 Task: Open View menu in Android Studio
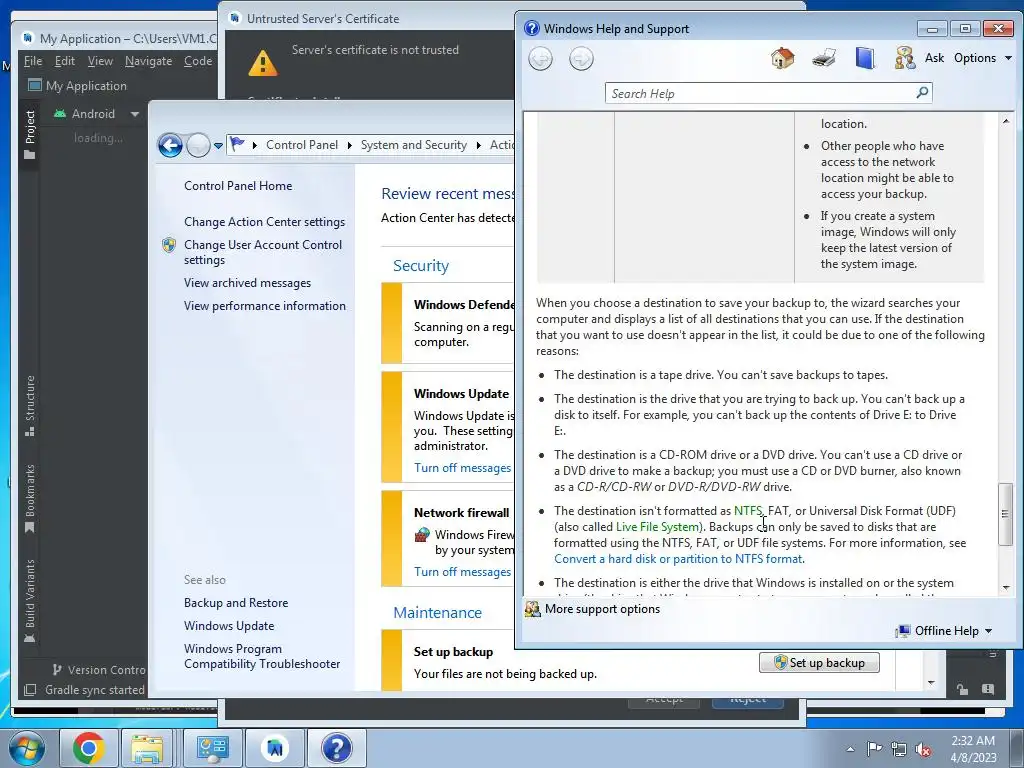click(x=100, y=61)
